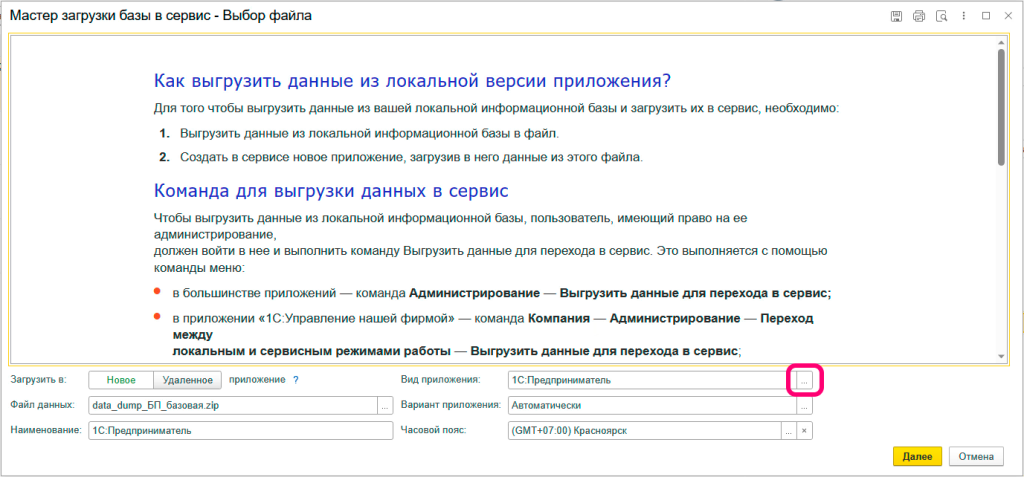
Task: Click the print icon in title bar
Action: (x=919, y=16)
